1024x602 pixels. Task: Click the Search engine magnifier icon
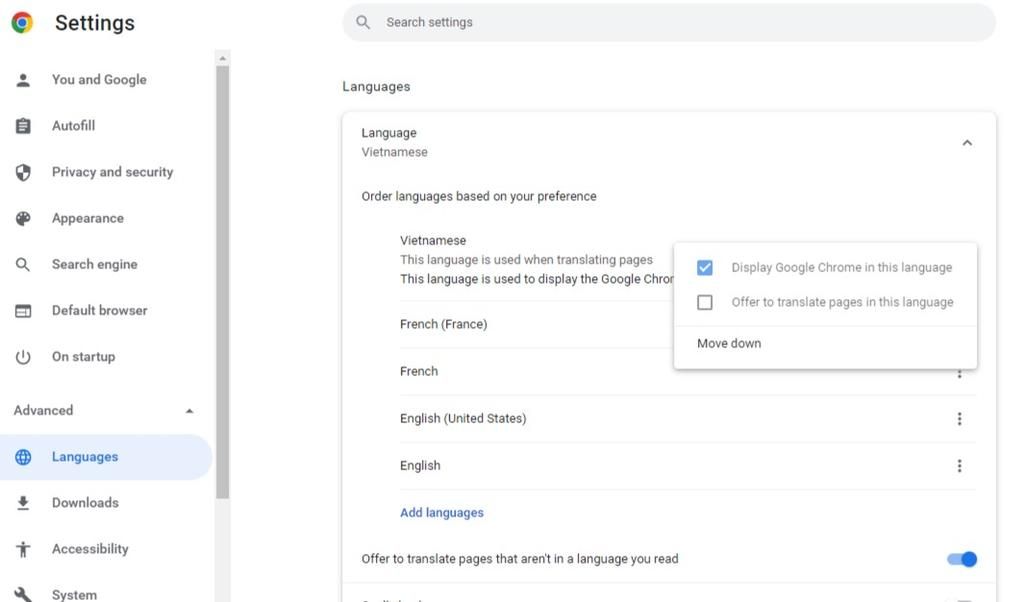point(23,264)
